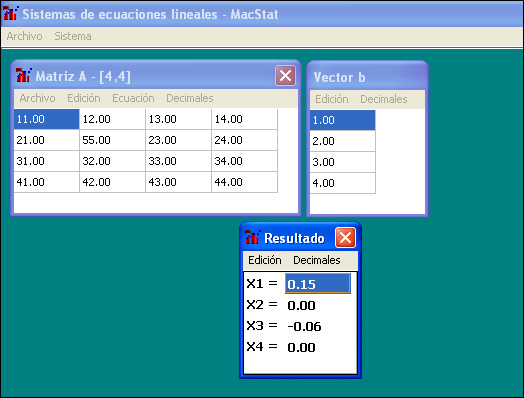
Task: Select matrix cell containing 44.00
Action: pos(244,182)
